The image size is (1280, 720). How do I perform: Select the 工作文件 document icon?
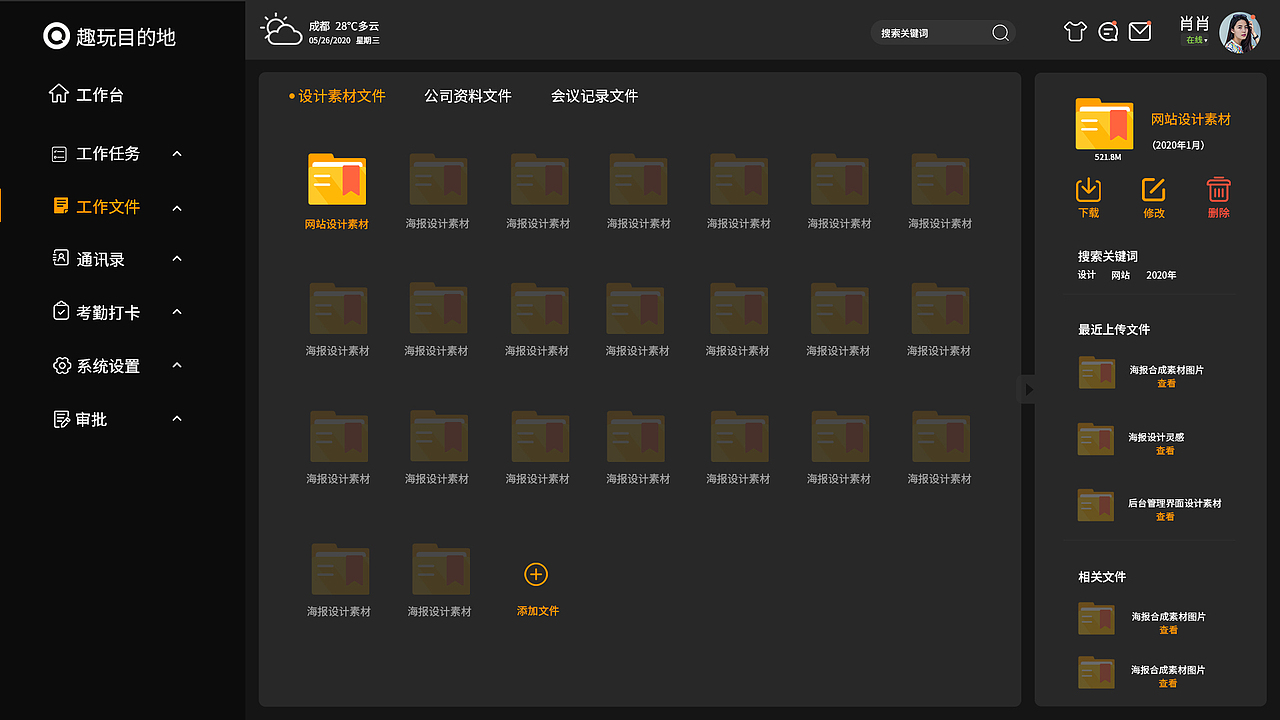[x=60, y=206]
